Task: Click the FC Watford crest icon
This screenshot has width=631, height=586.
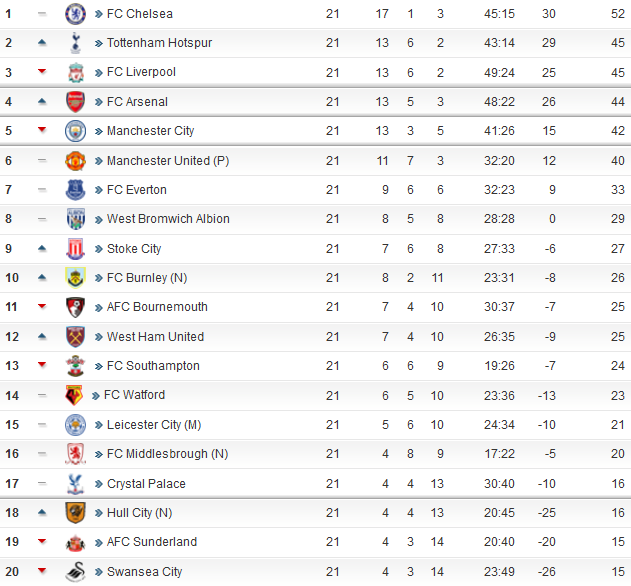Action: coord(74,395)
